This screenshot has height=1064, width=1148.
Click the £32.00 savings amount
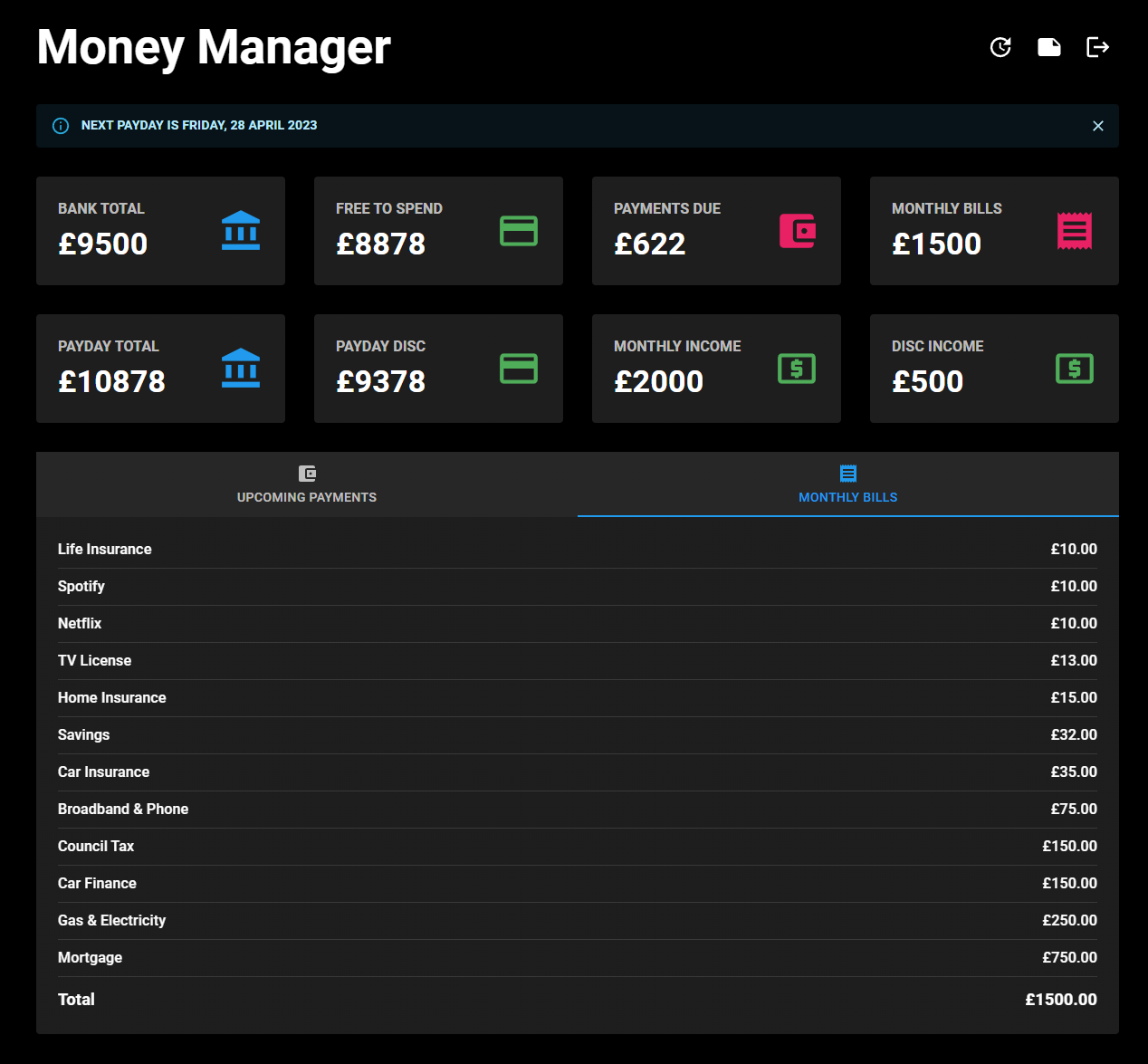tap(1074, 735)
